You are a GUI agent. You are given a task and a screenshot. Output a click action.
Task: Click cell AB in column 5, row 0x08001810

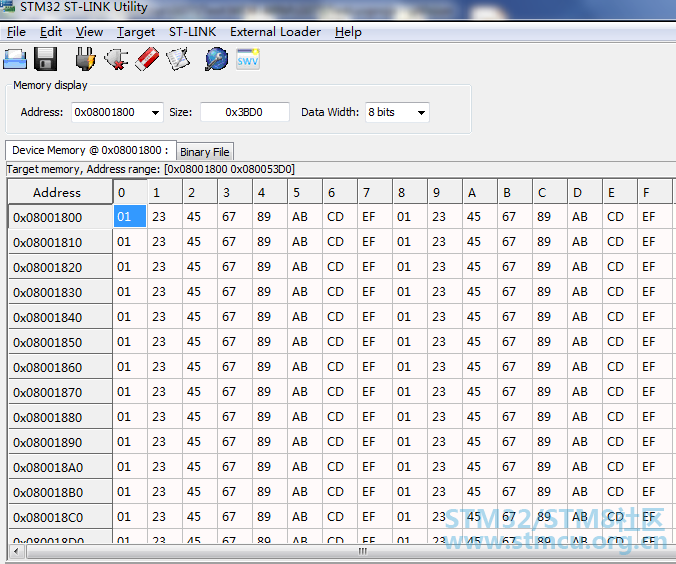[x=305, y=241]
